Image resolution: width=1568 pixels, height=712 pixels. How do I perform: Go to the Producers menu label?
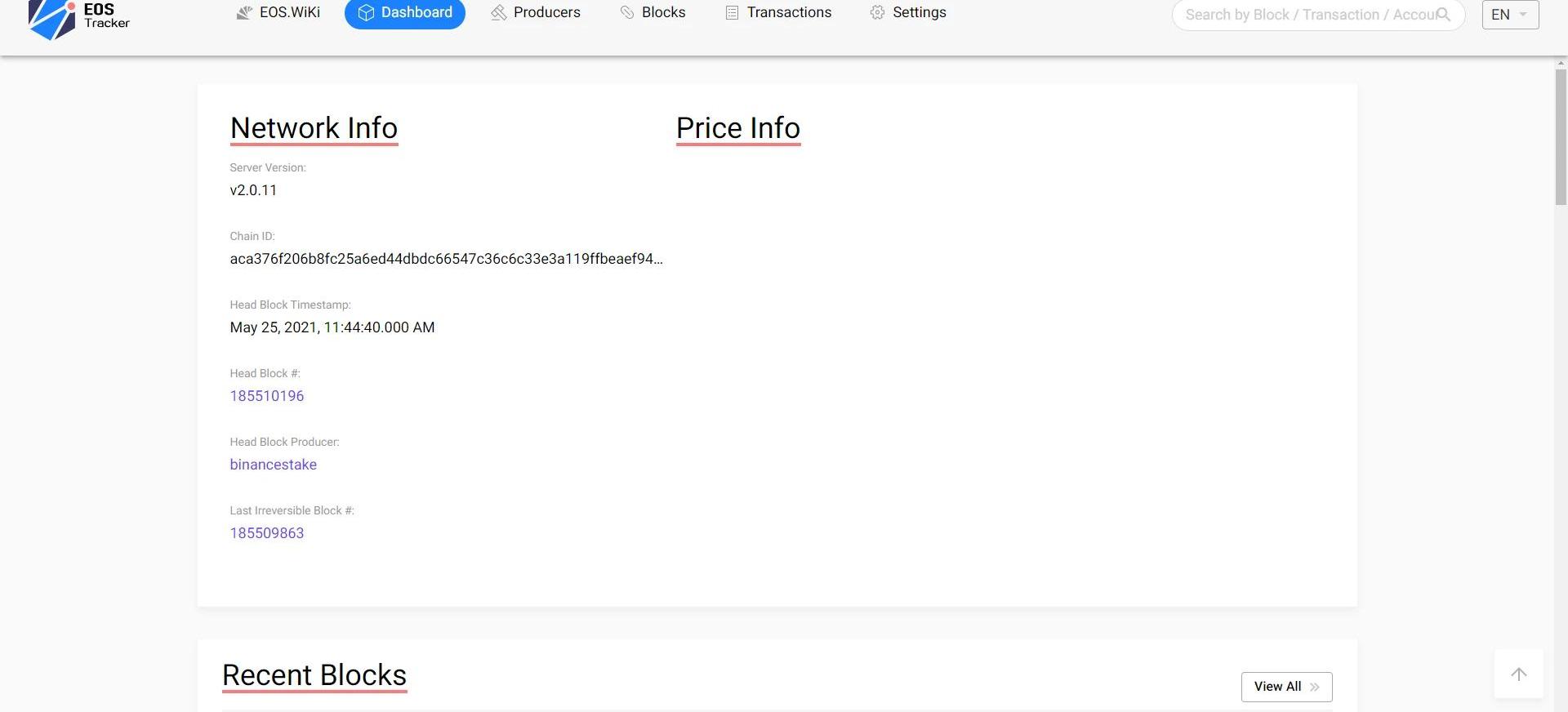click(546, 13)
